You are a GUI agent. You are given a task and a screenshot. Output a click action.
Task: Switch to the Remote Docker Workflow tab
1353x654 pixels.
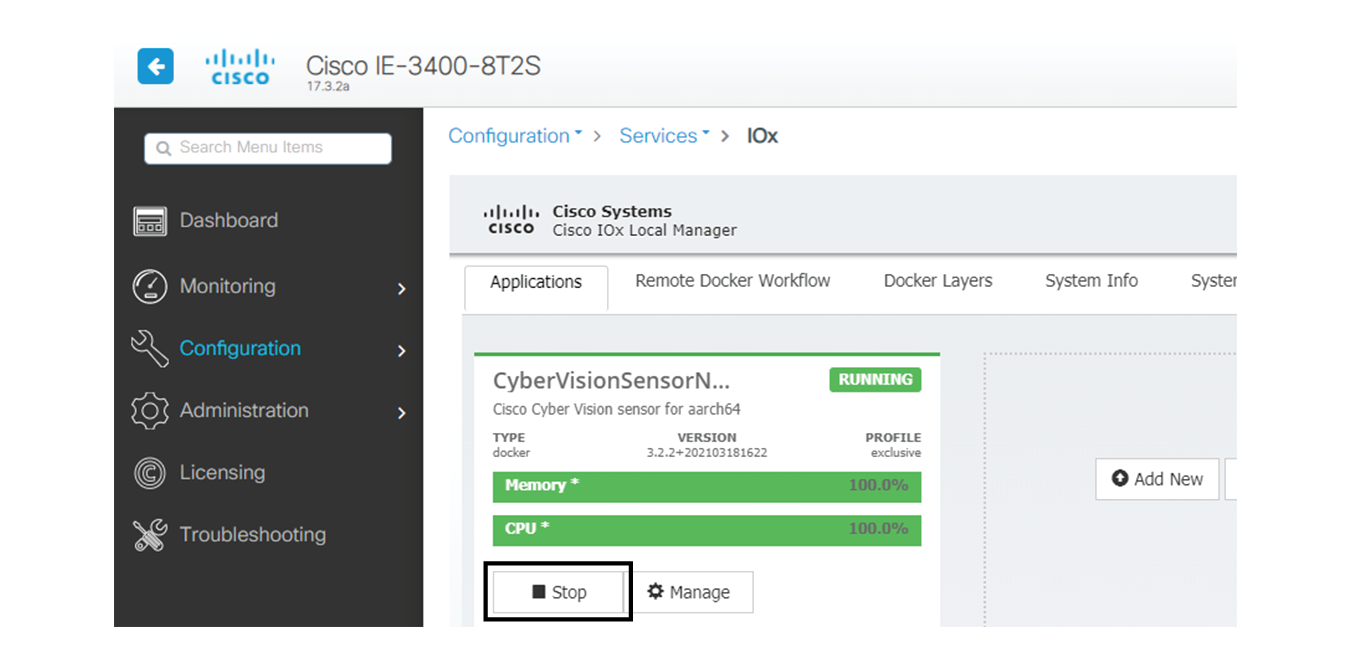pos(732,281)
